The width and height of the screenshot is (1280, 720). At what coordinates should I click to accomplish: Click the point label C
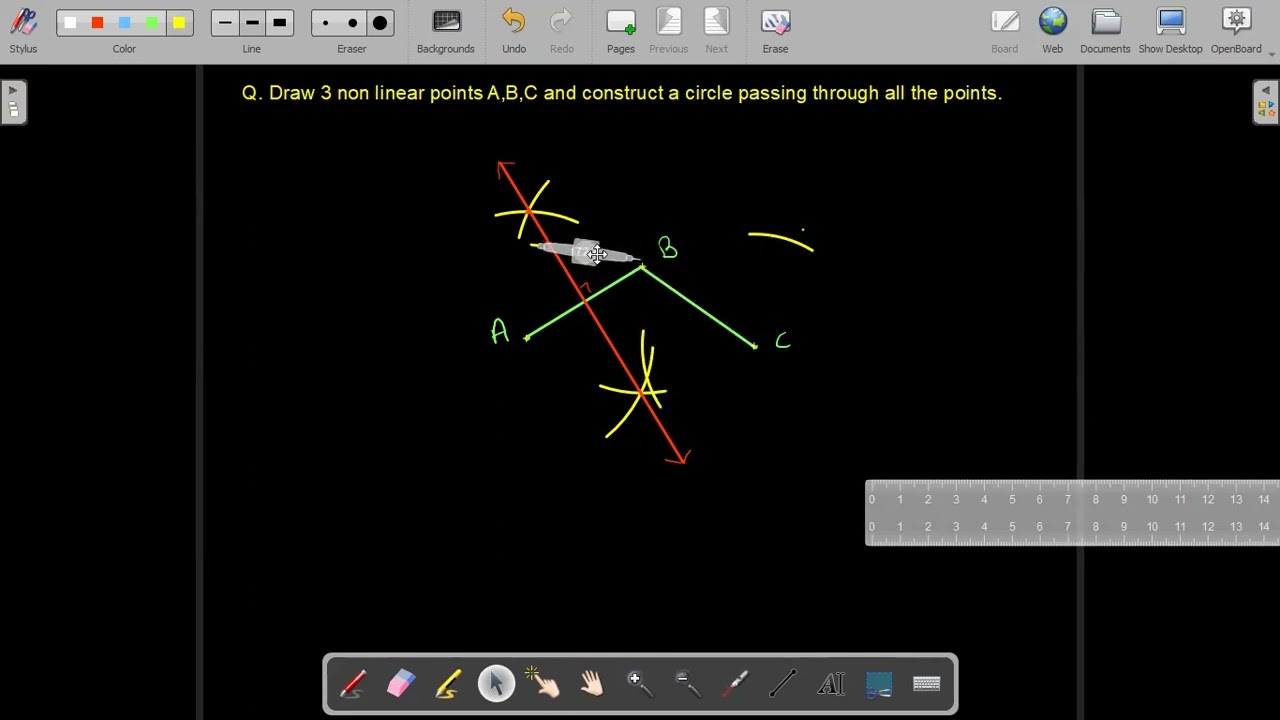pos(783,341)
